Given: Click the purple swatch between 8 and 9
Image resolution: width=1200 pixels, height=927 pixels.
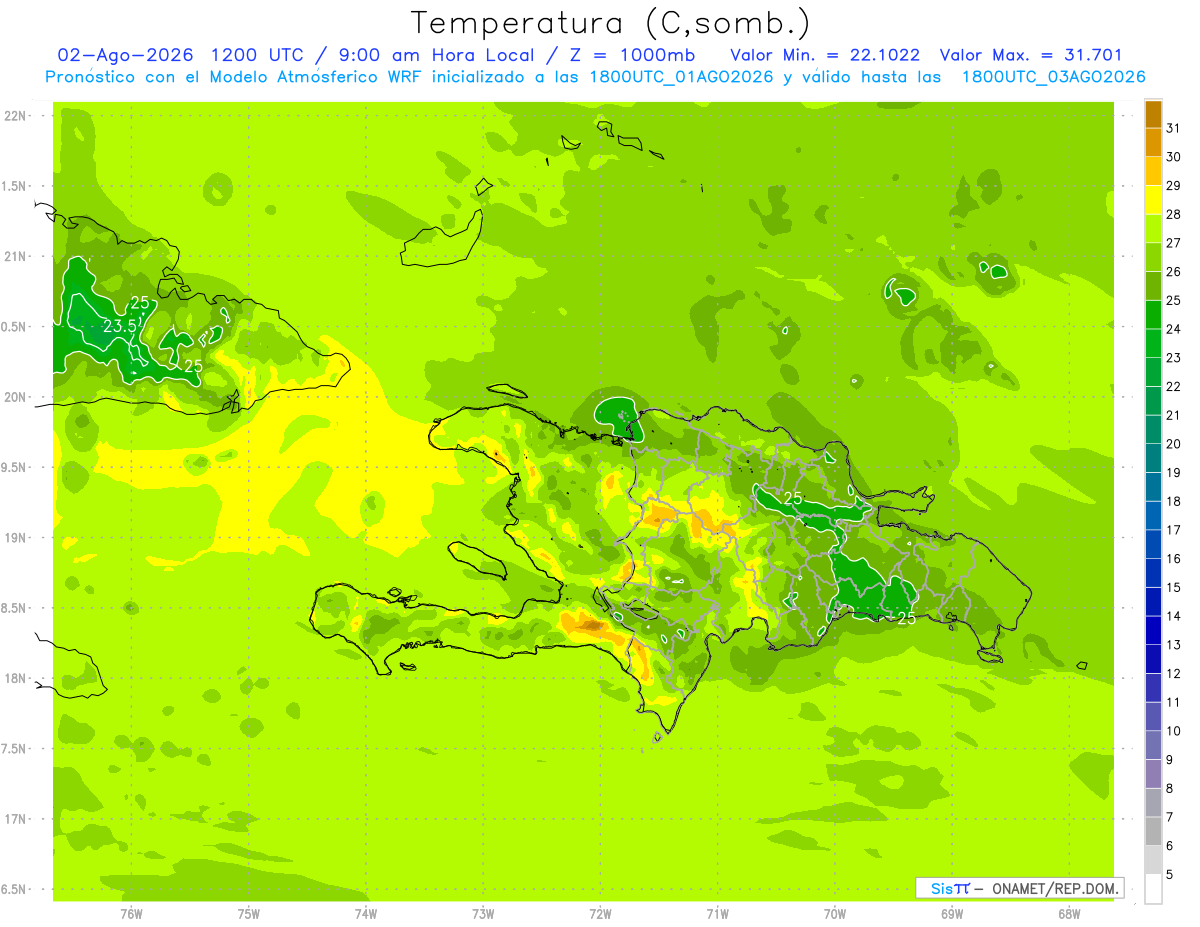Looking at the screenshot, I should pos(1153,774).
